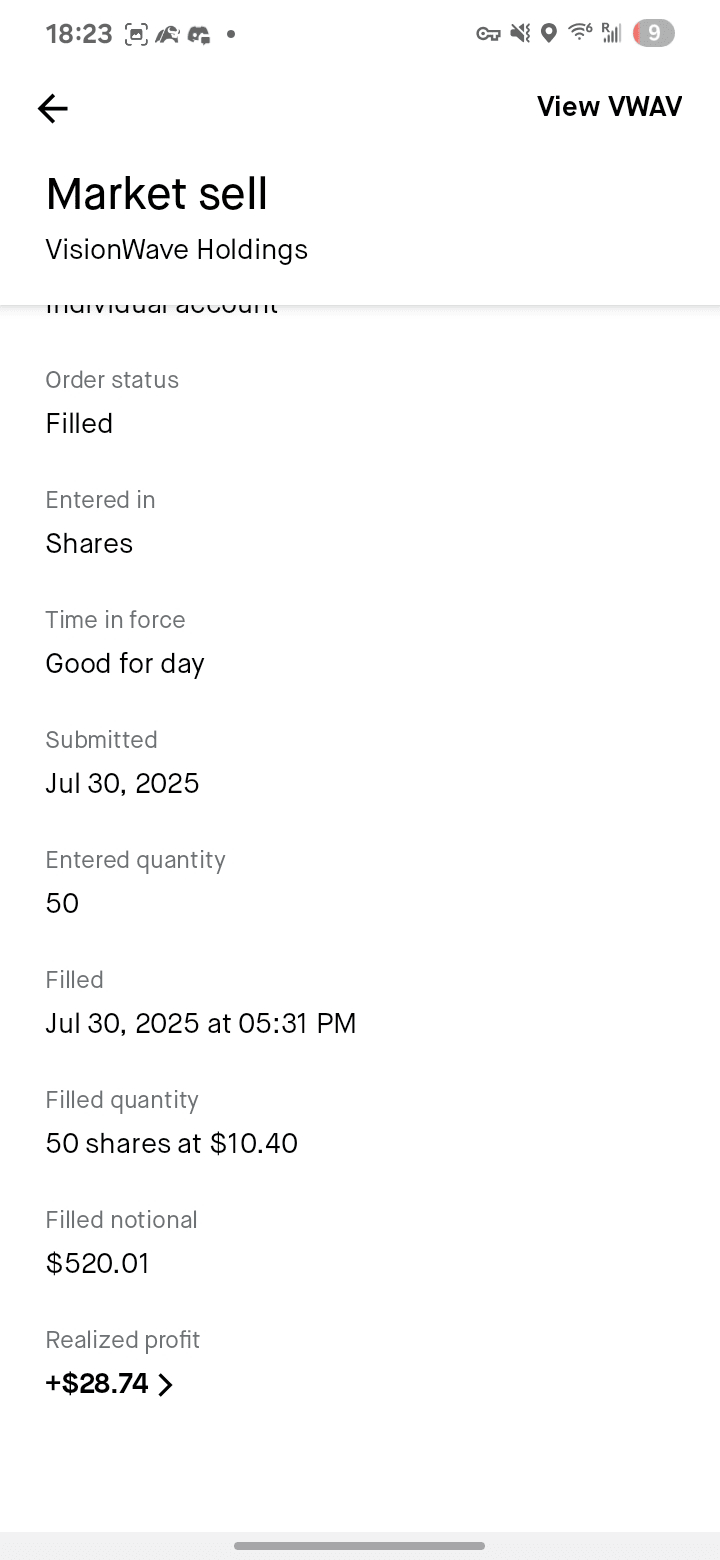Tap the Filled order status value
This screenshot has width=720, height=1560.
[79, 424]
